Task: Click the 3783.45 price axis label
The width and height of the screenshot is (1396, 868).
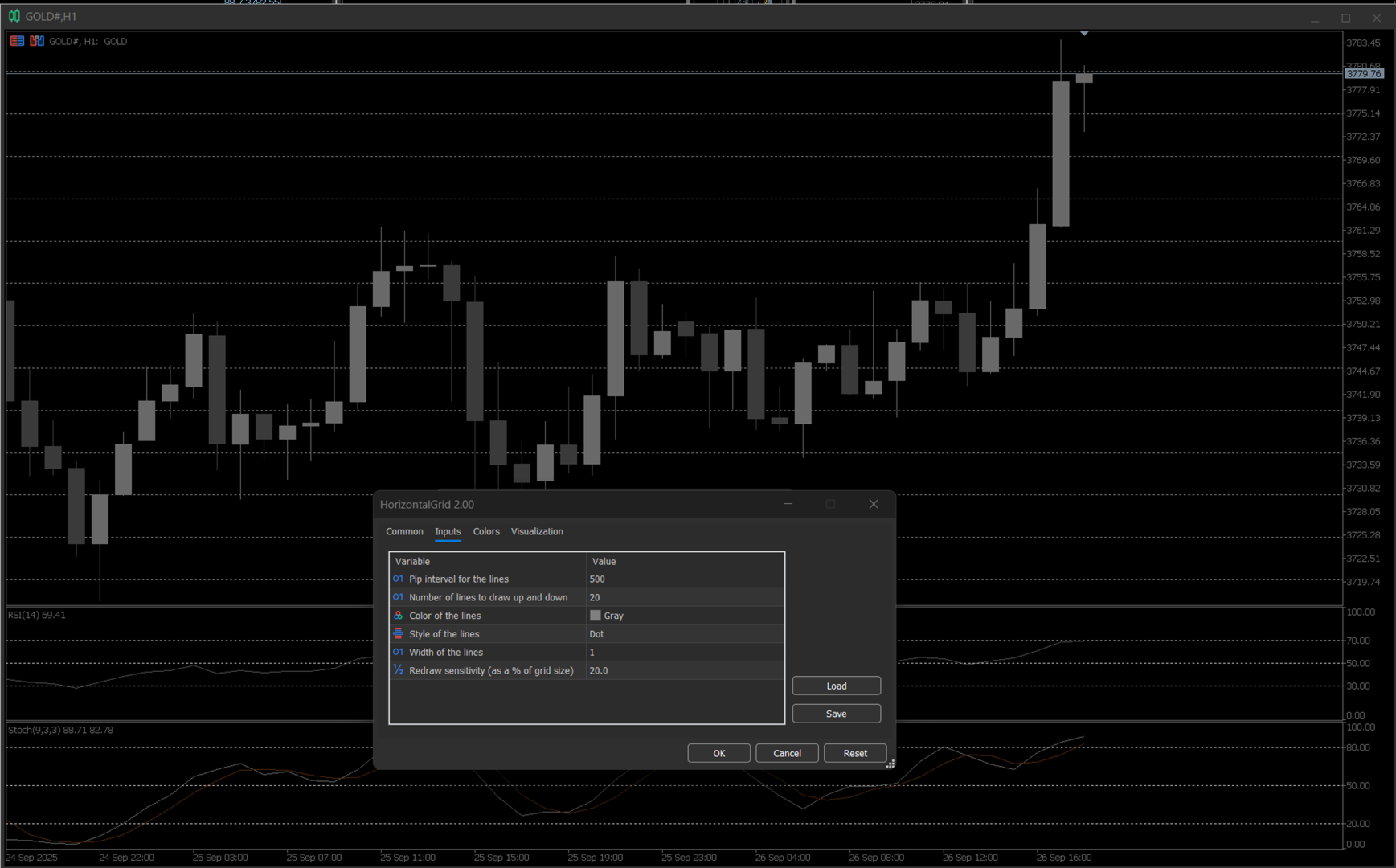Action: pyautogui.click(x=1363, y=43)
